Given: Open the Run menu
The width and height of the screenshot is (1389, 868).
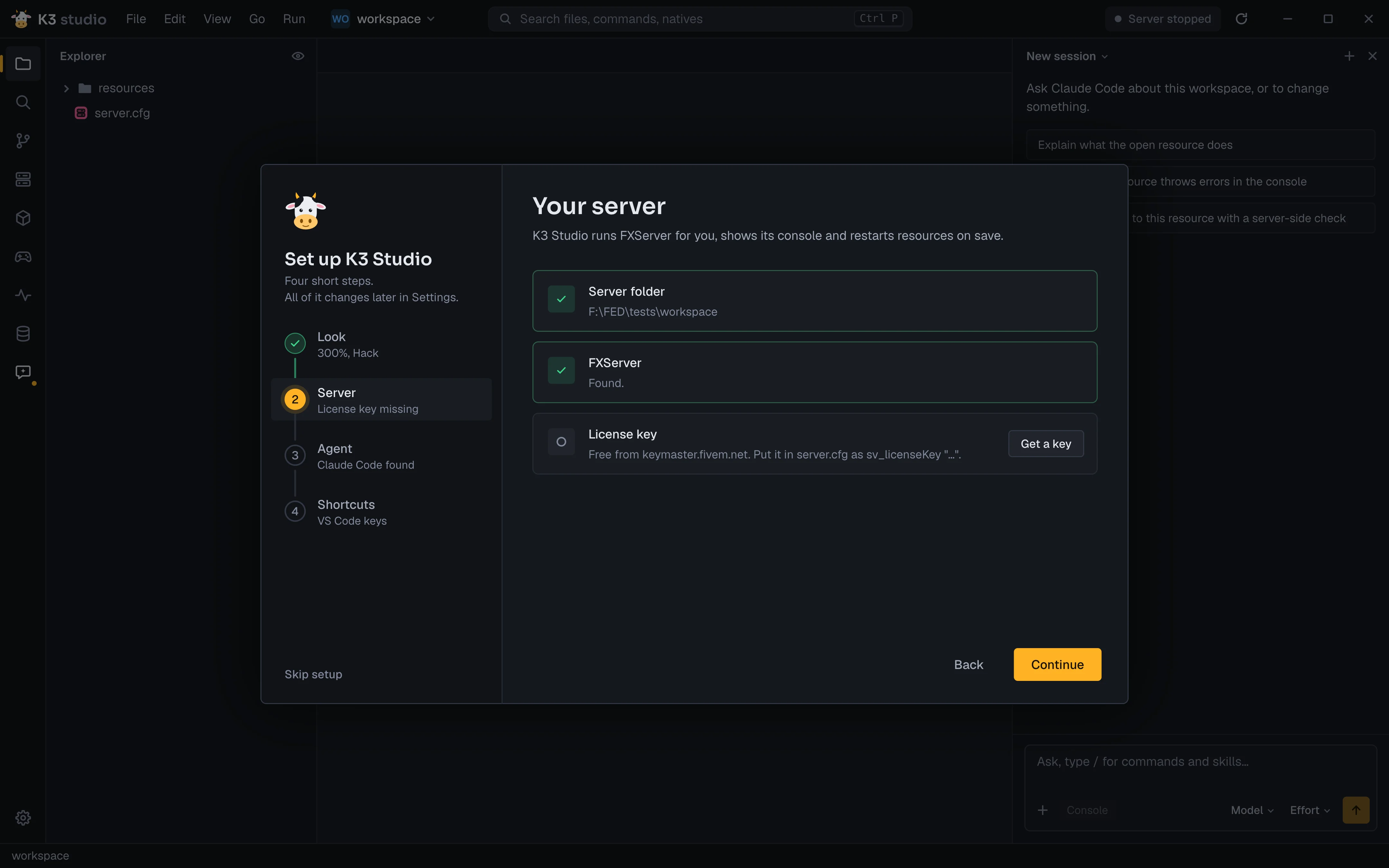Looking at the screenshot, I should click(x=294, y=19).
